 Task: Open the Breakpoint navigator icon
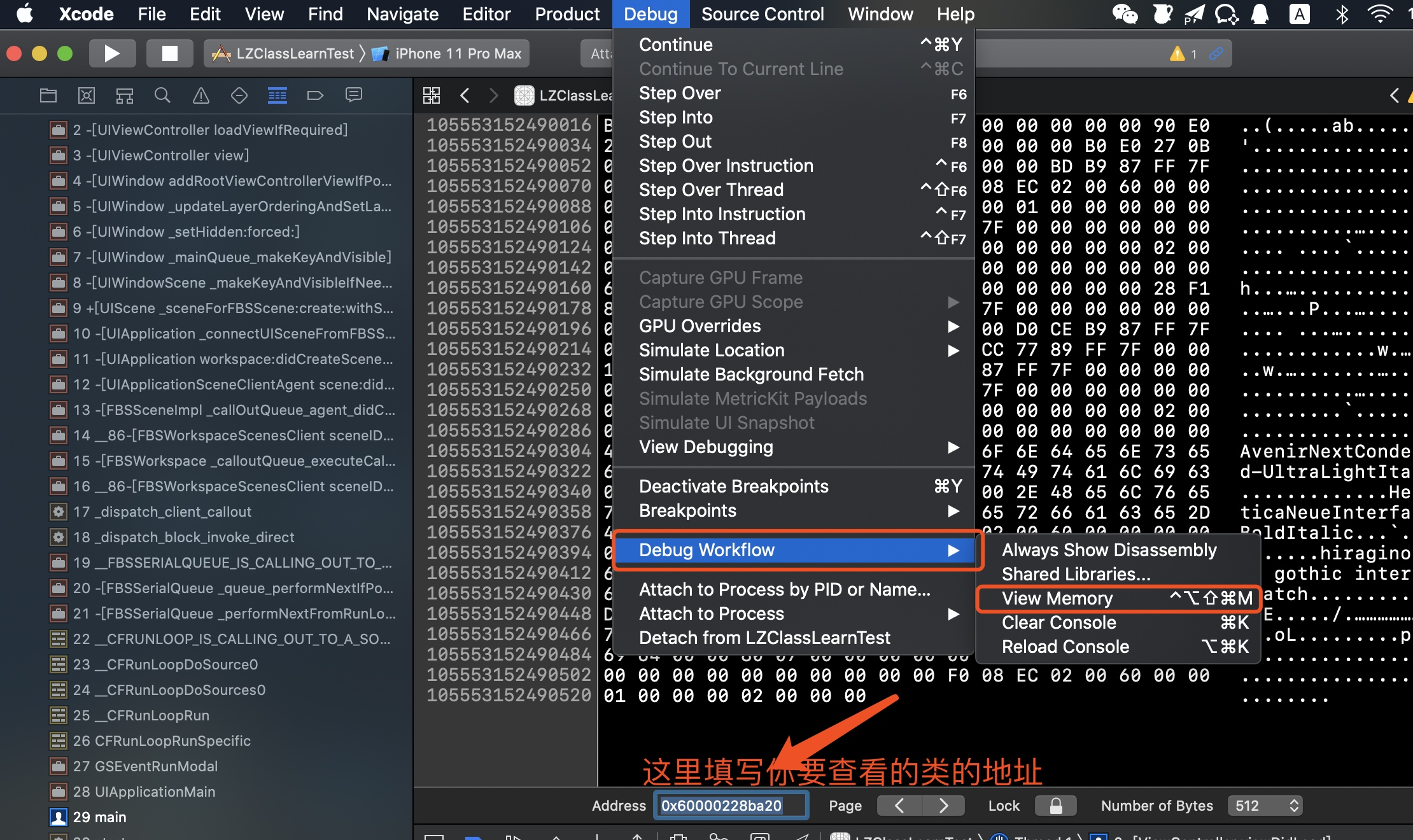(316, 95)
